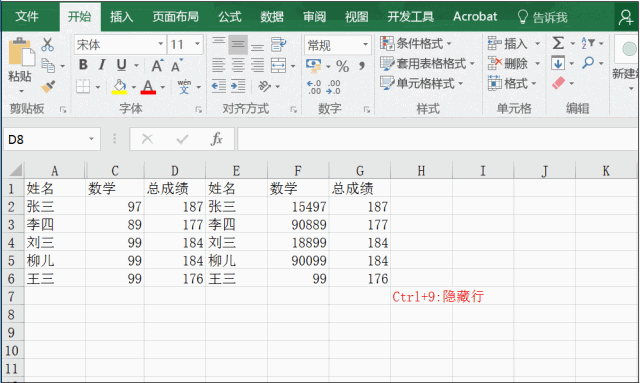640x383 pixels.
Task: Apply red font color A
Action: click(148, 87)
